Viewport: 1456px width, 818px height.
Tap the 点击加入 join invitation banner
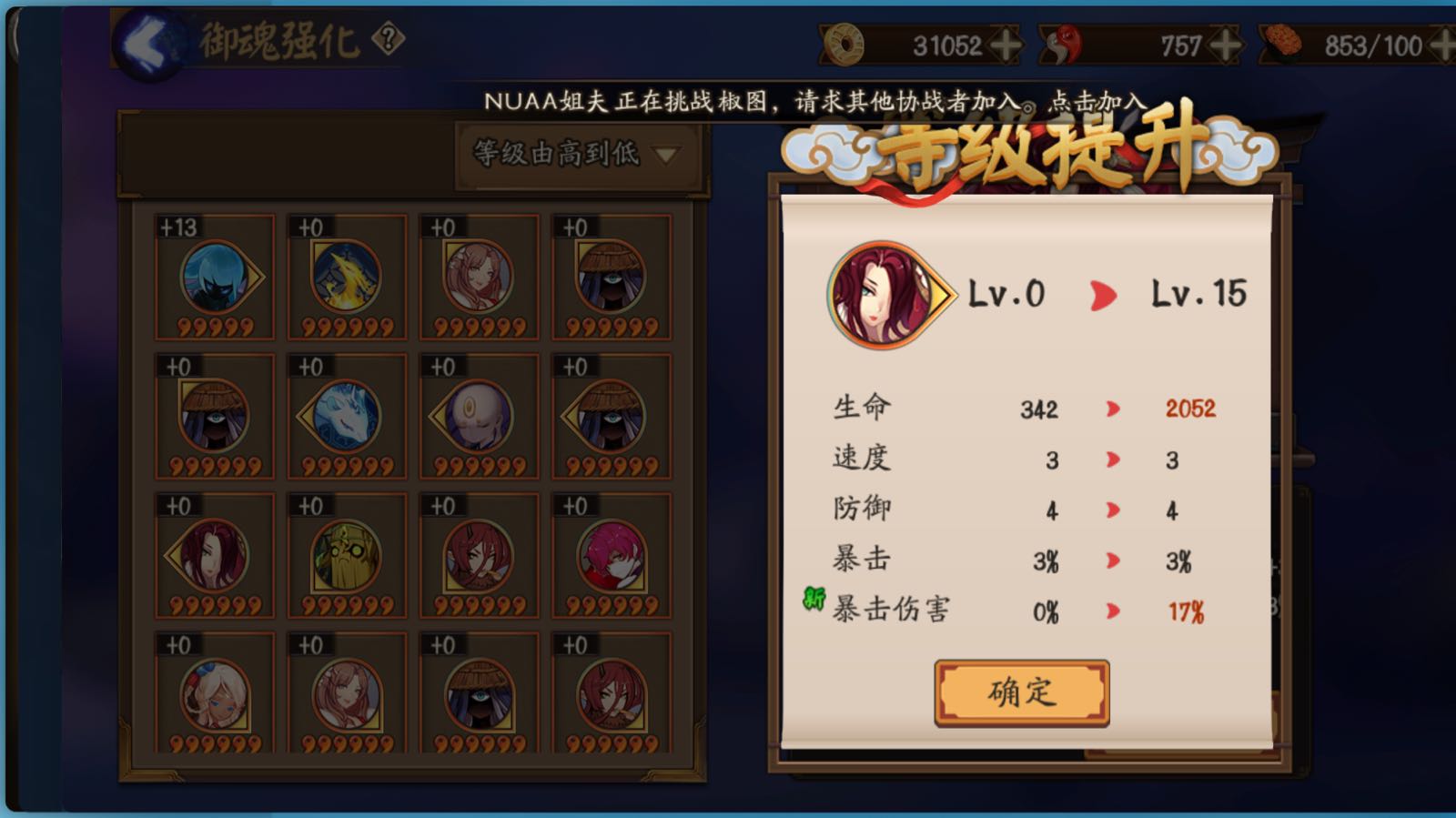(1096, 101)
